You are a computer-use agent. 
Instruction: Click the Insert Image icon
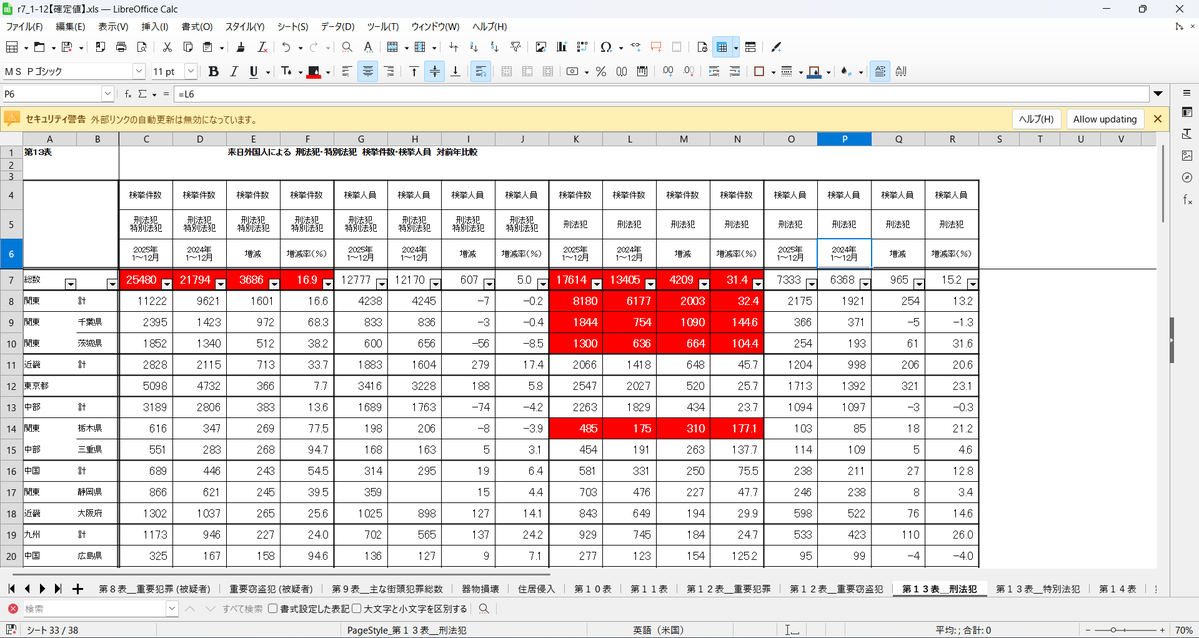541,47
